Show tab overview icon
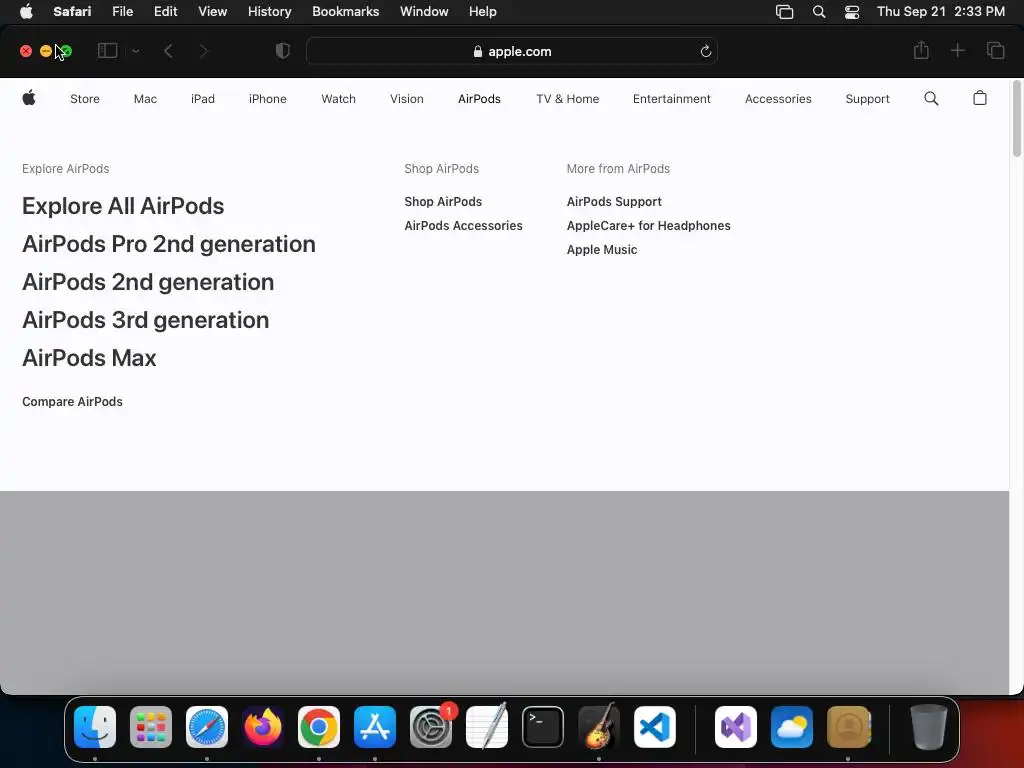1024x768 pixels. [x=995, y=50]
